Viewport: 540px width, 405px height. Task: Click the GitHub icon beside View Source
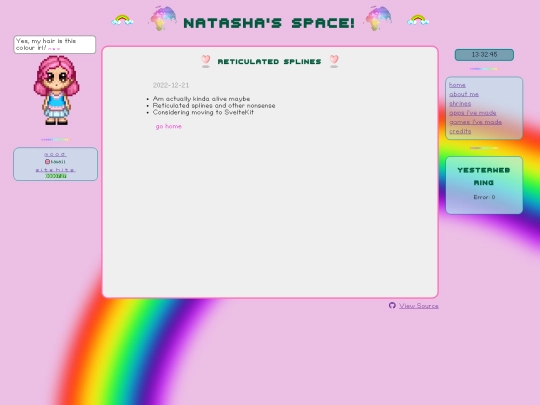[392, 305]
